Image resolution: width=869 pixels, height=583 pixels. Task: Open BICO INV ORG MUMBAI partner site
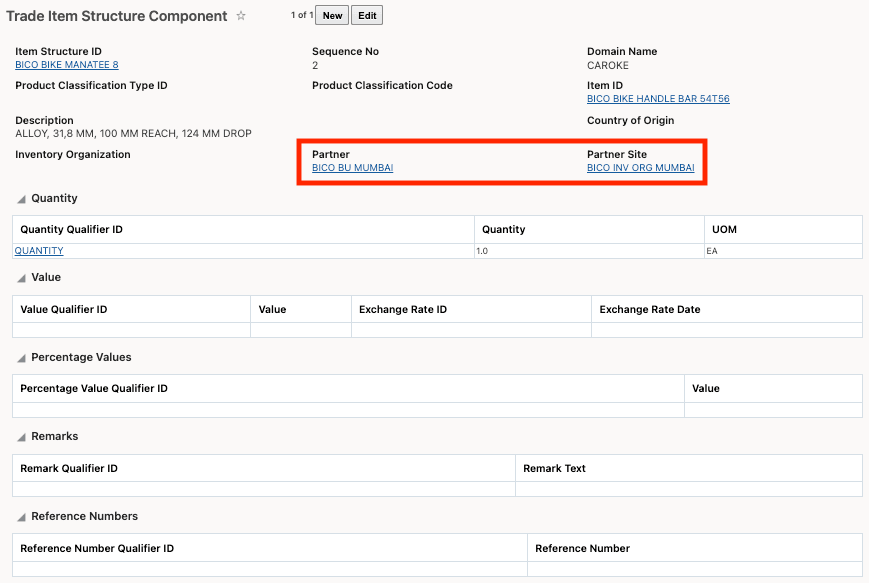click(640, 168)
